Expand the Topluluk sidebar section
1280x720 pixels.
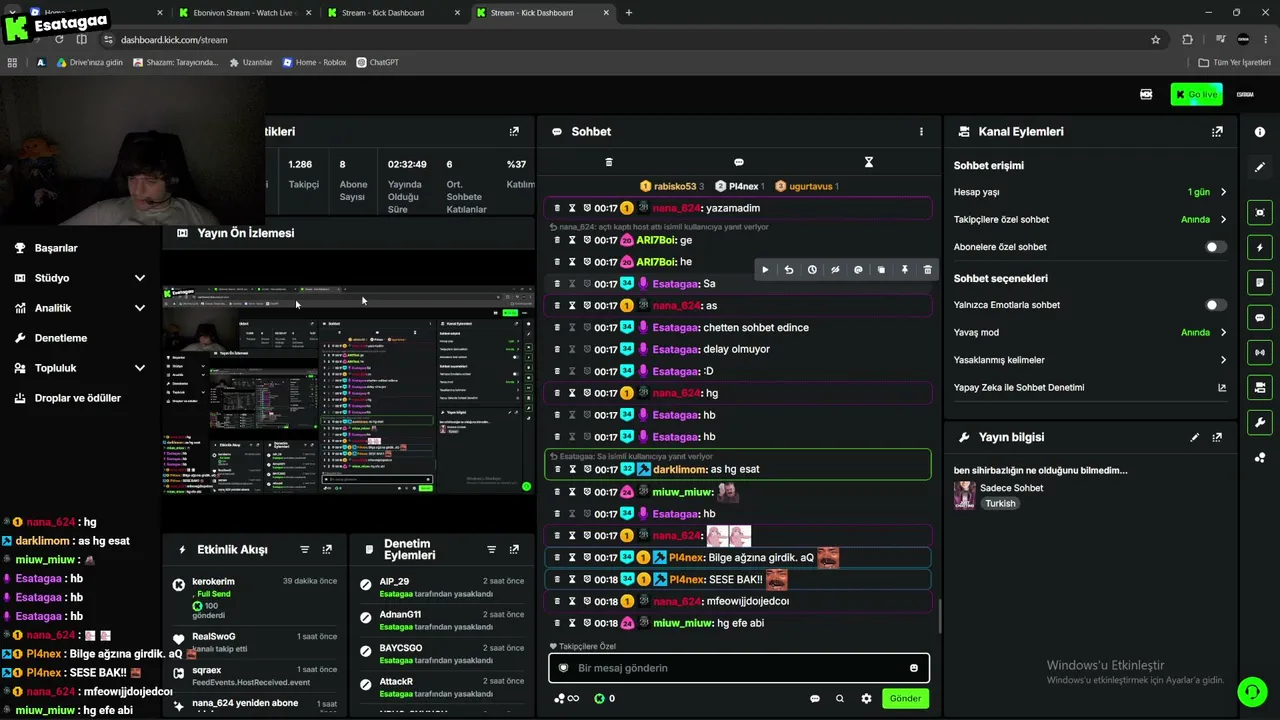[81, 368]
